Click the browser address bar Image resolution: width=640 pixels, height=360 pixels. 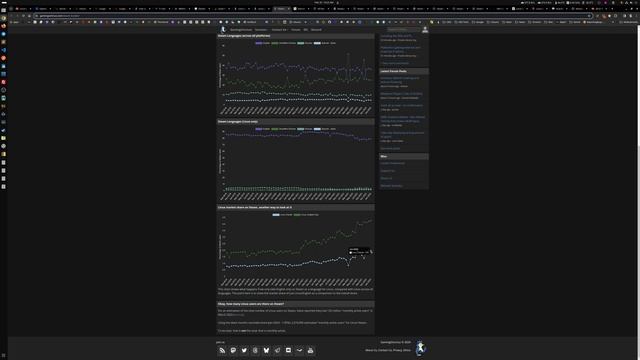pyautogui.click(x=312, y=16)
